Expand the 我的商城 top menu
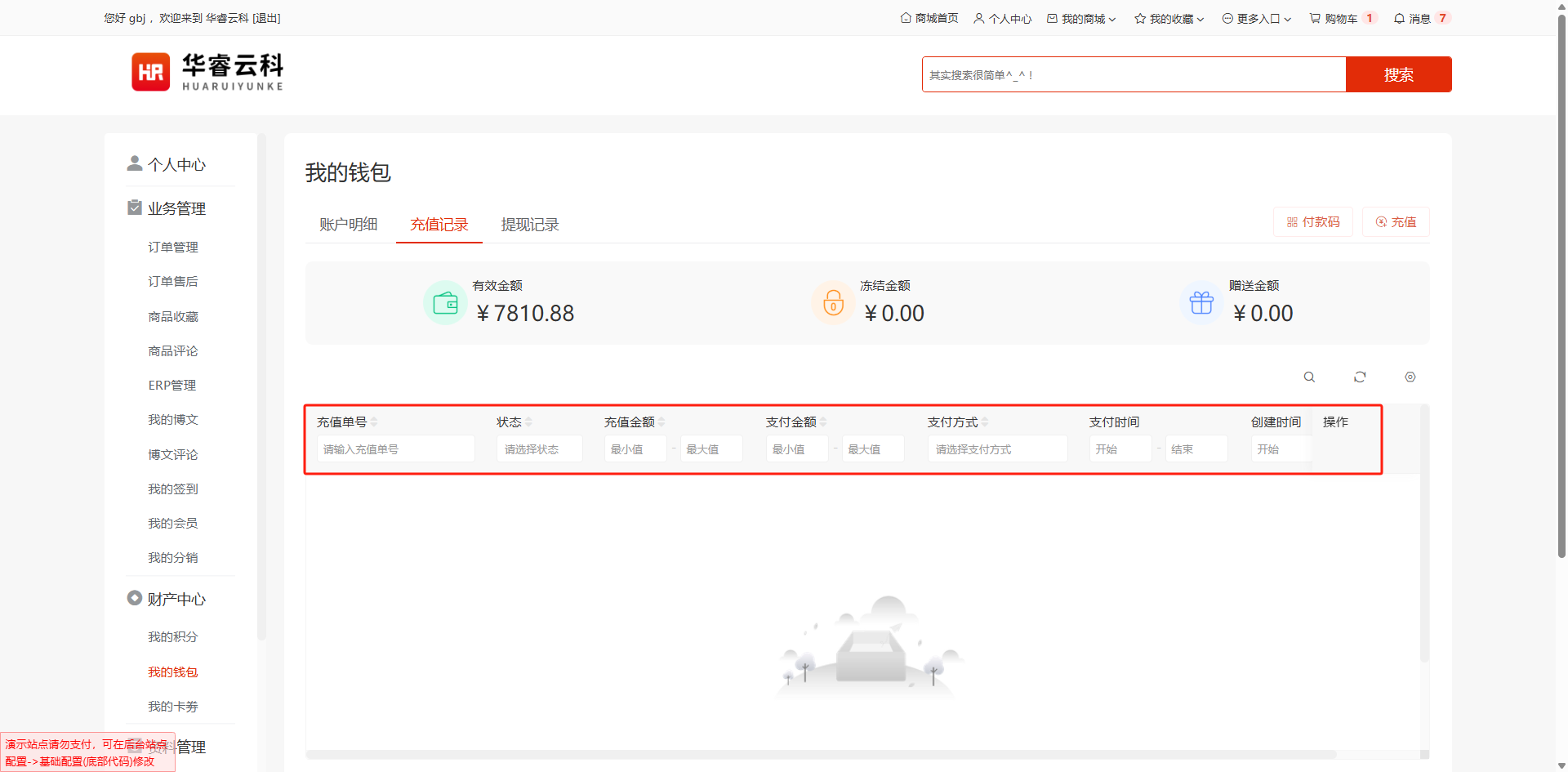 1082,18
